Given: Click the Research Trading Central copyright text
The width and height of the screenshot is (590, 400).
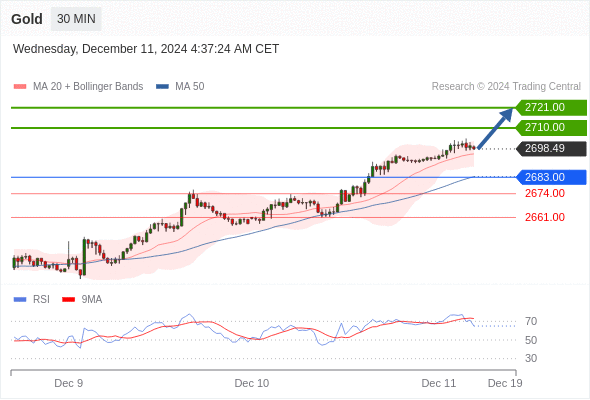Looking at the screenshot, I should pyautogui.click(x=506, y=87).
